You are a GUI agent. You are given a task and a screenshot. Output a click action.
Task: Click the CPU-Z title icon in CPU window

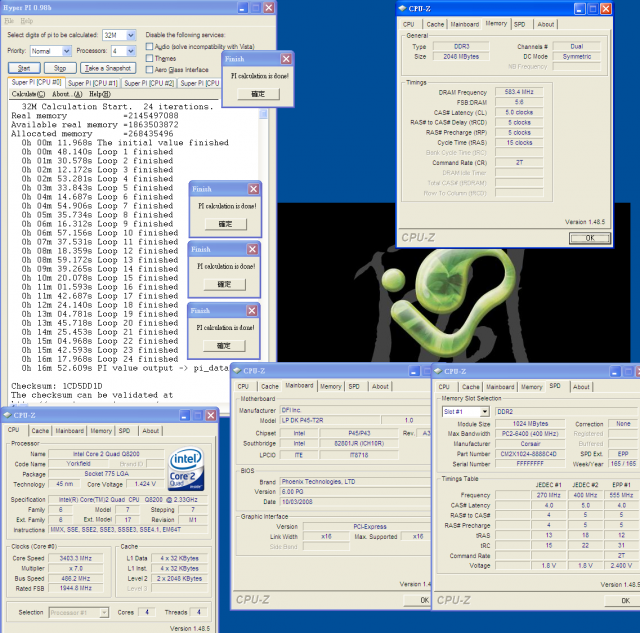[7, 415]
